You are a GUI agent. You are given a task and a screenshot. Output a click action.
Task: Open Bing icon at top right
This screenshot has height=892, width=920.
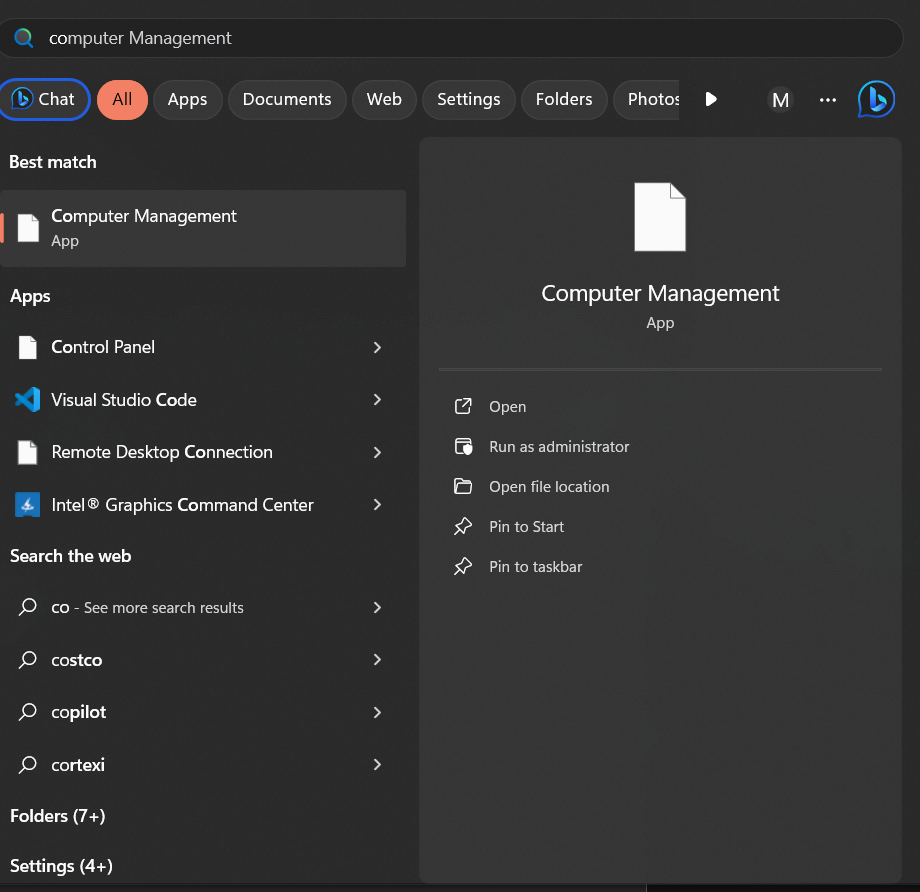[876, 99]
